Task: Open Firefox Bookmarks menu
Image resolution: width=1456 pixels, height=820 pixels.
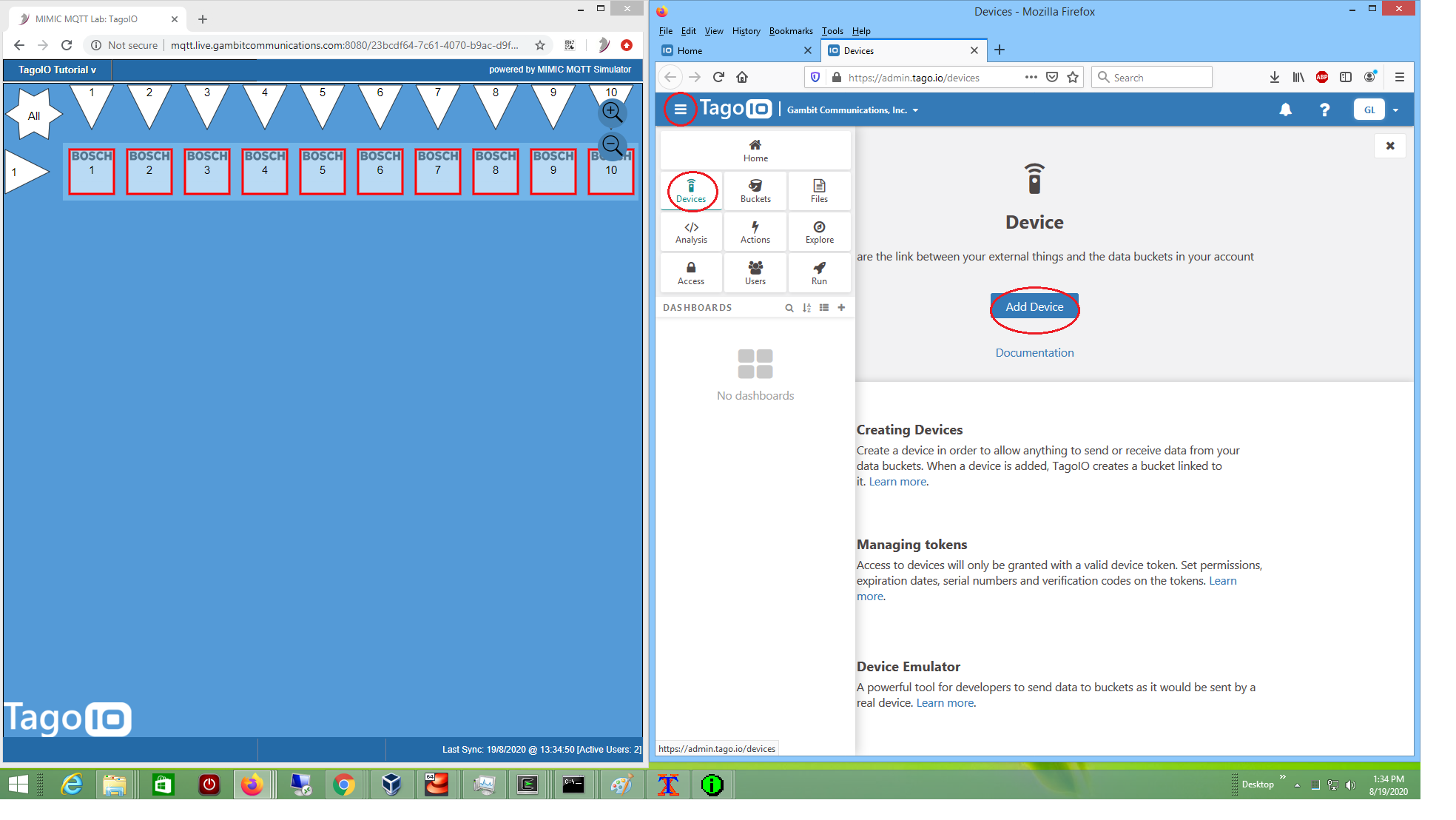Action: tap(791, 31)
